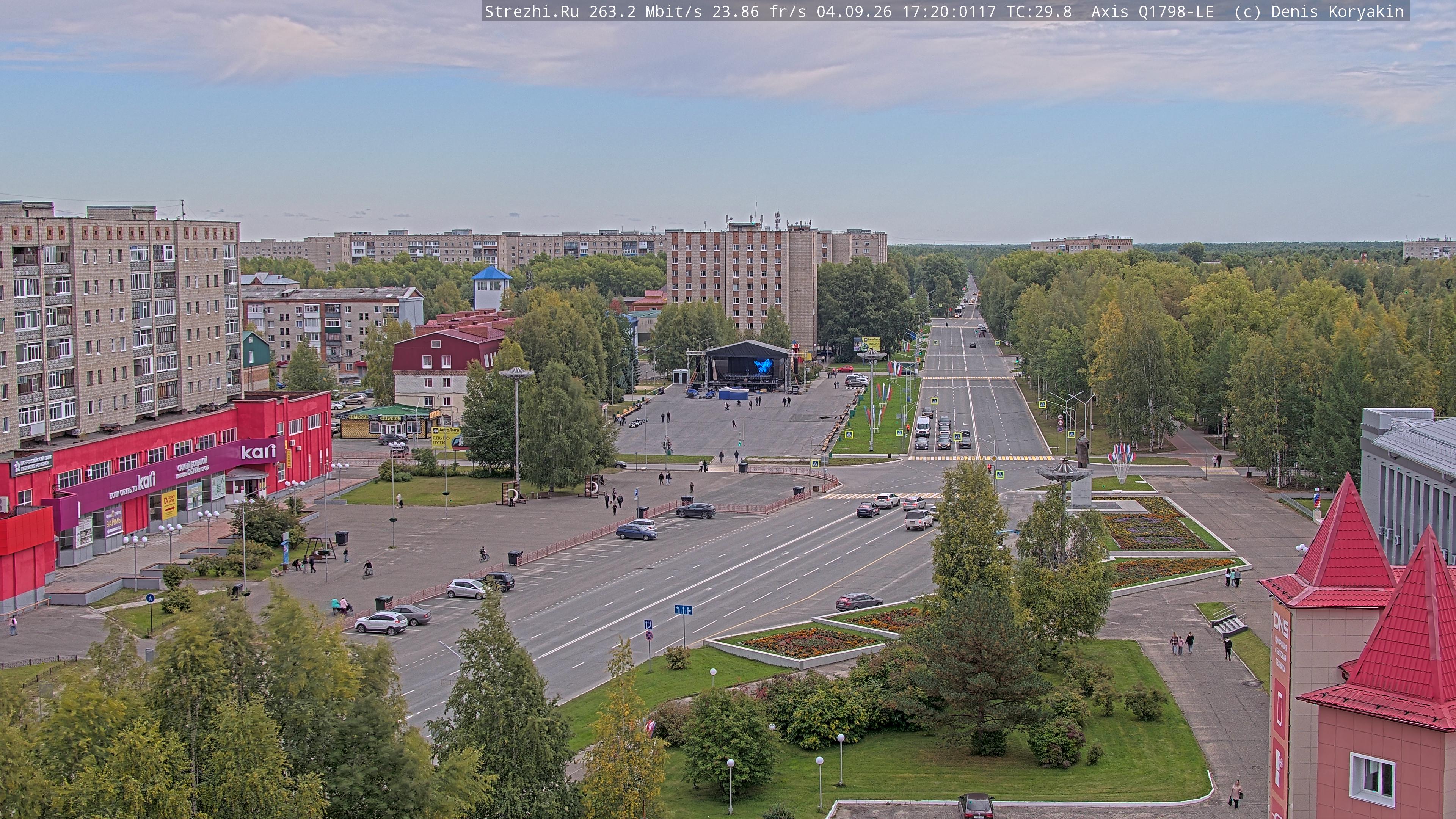Click the TC:29.8 temperature readout

point(1039,11)
